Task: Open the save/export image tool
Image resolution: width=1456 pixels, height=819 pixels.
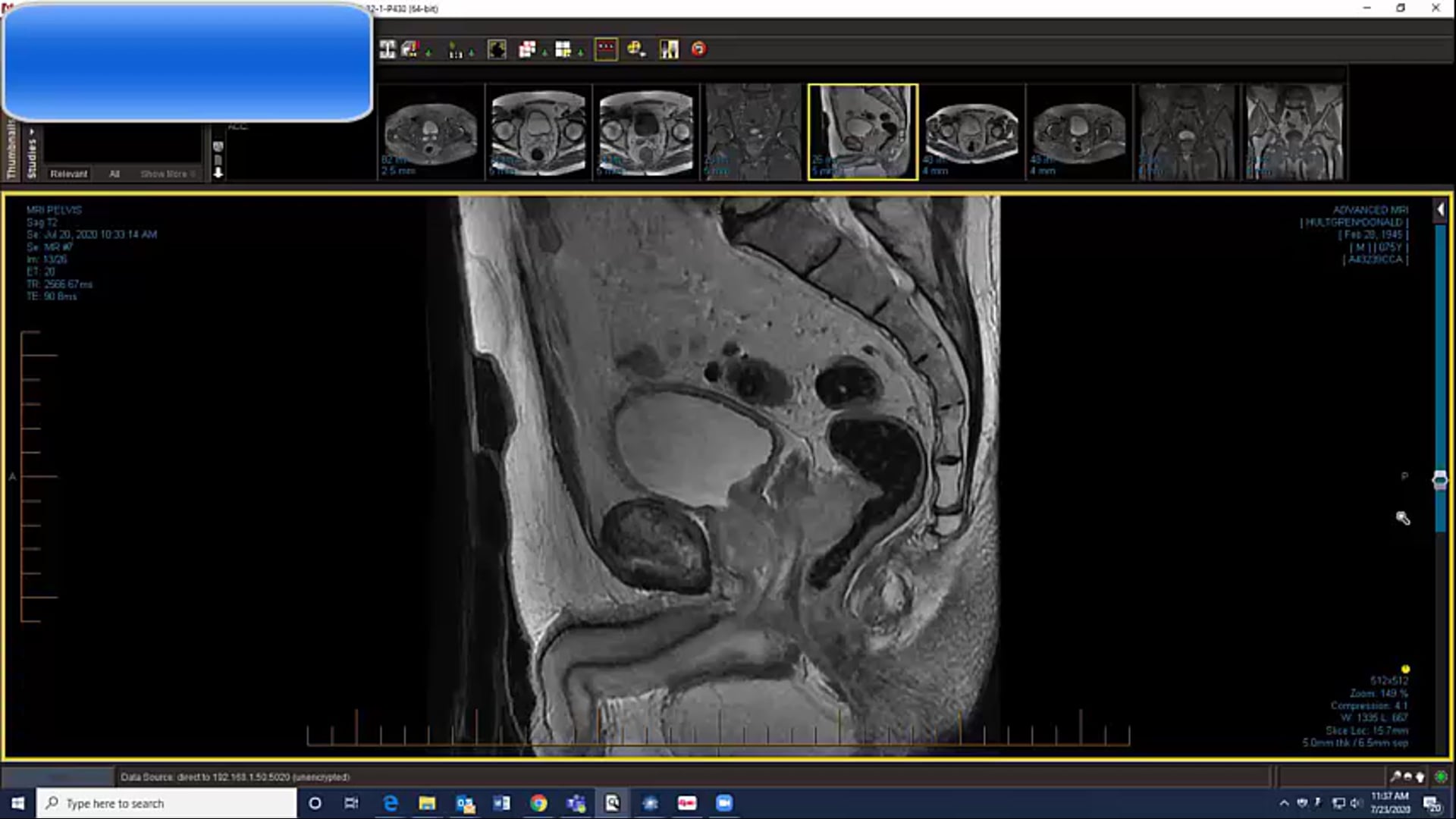Action: pyautogui.click(x=409, y=49)
